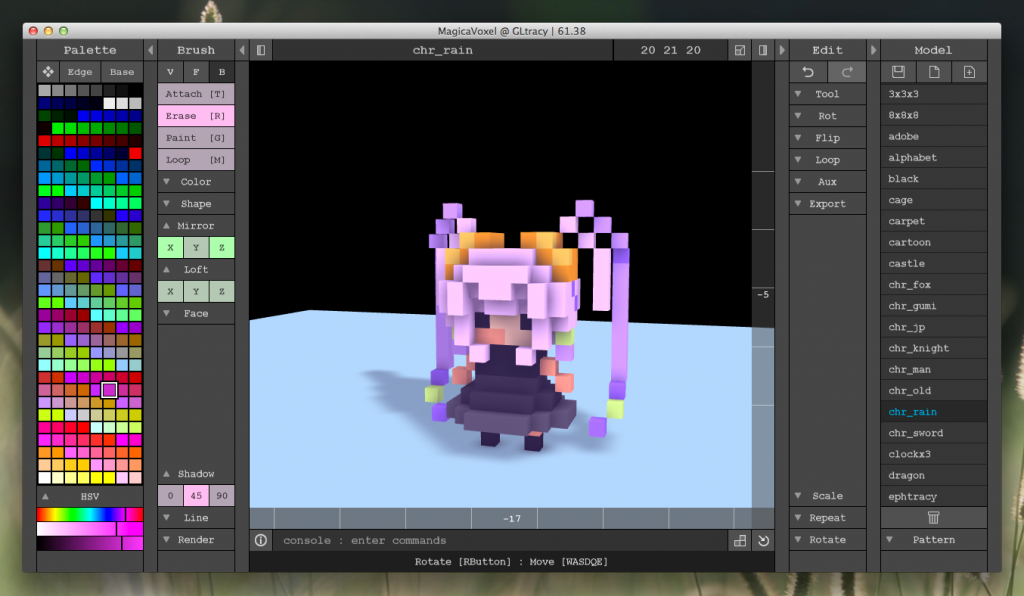Create a new model with the new-file icon
The image size is (1024, 596).
tap(933, 72)
